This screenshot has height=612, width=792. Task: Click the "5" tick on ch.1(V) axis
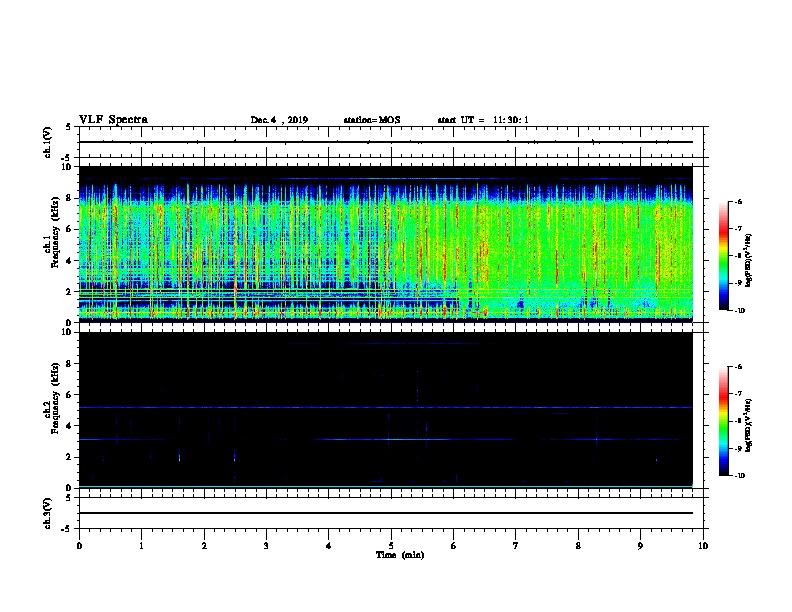click(x=69, y=127)
